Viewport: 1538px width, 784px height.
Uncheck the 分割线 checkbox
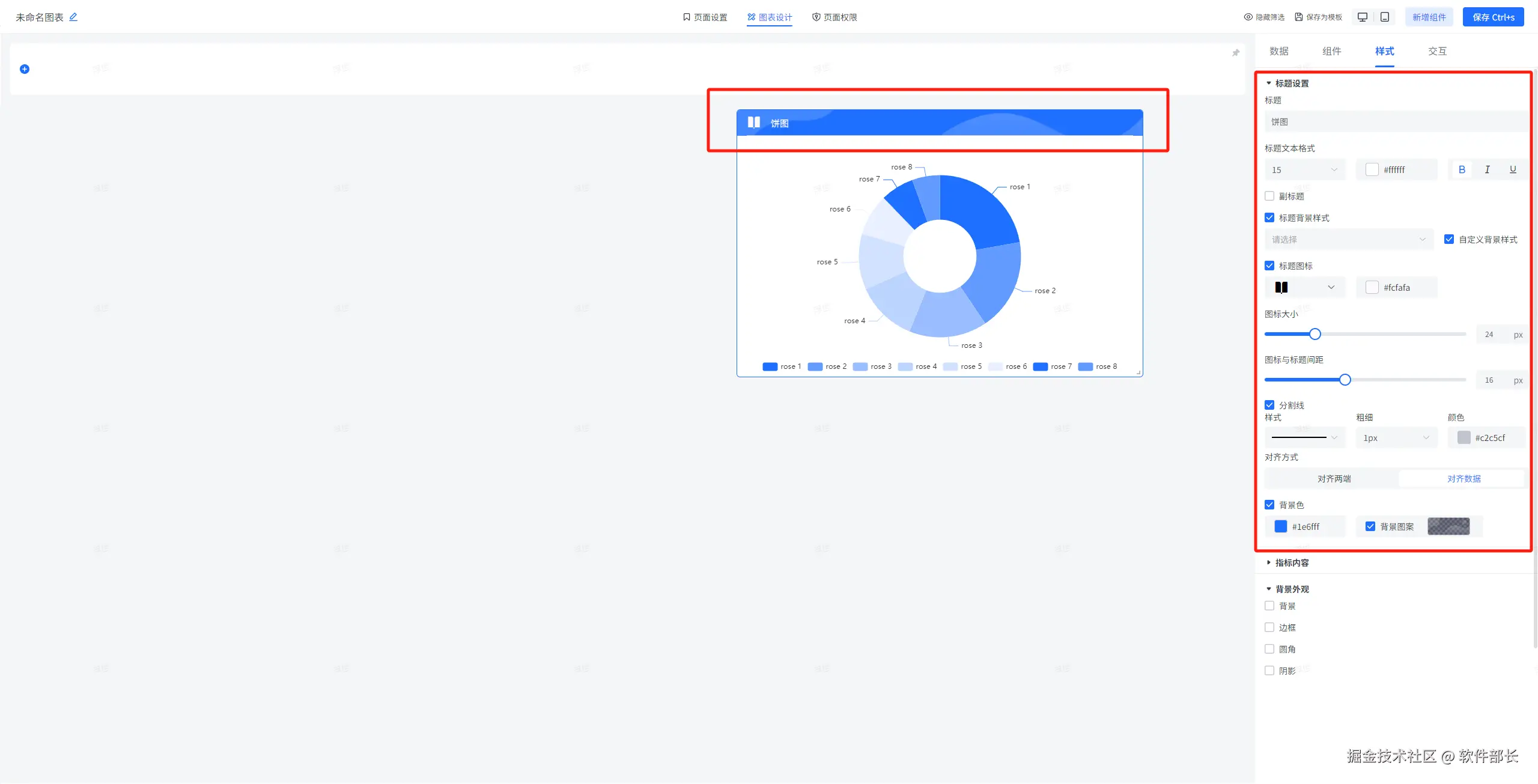pos(1269,406)
